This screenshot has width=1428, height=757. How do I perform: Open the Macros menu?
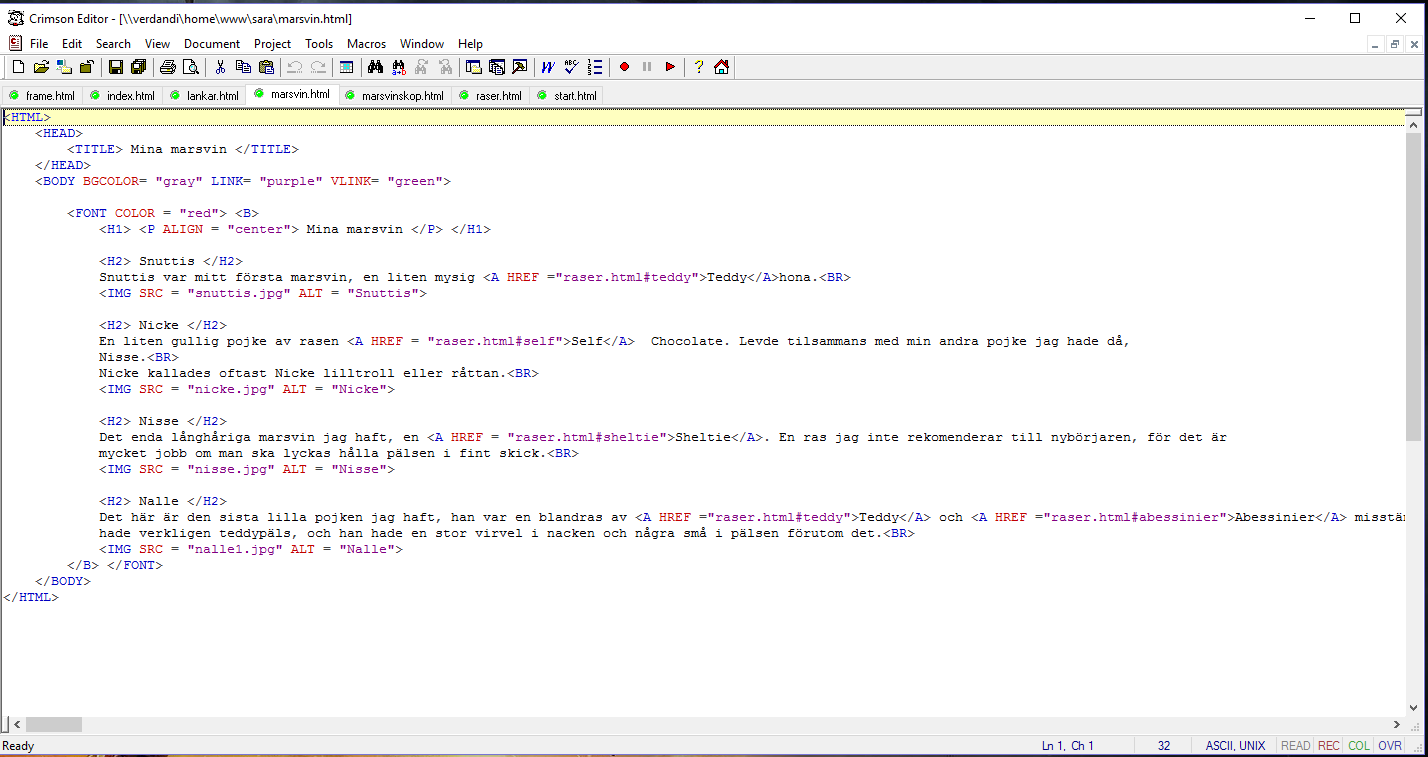(x=366, y=44)
